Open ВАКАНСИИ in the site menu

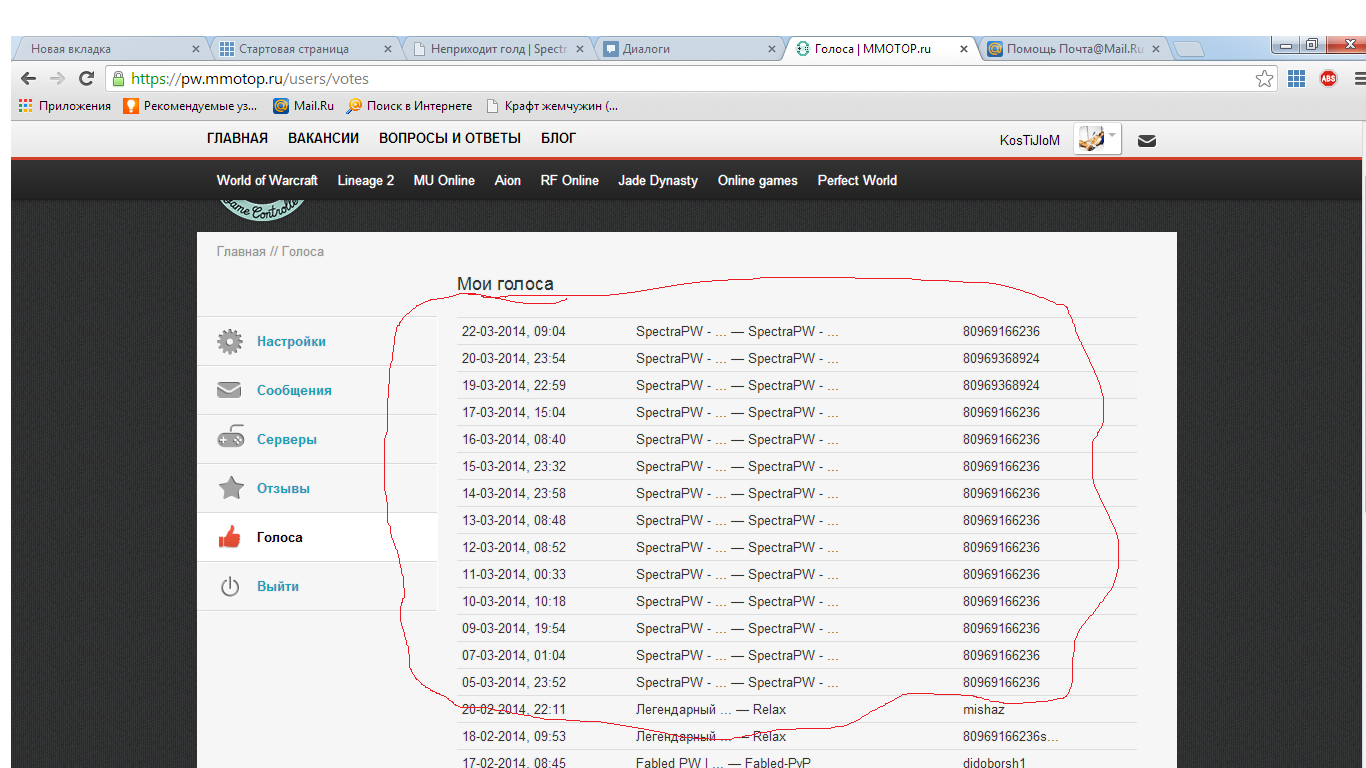pyautogui.click(x=323, y=138)
